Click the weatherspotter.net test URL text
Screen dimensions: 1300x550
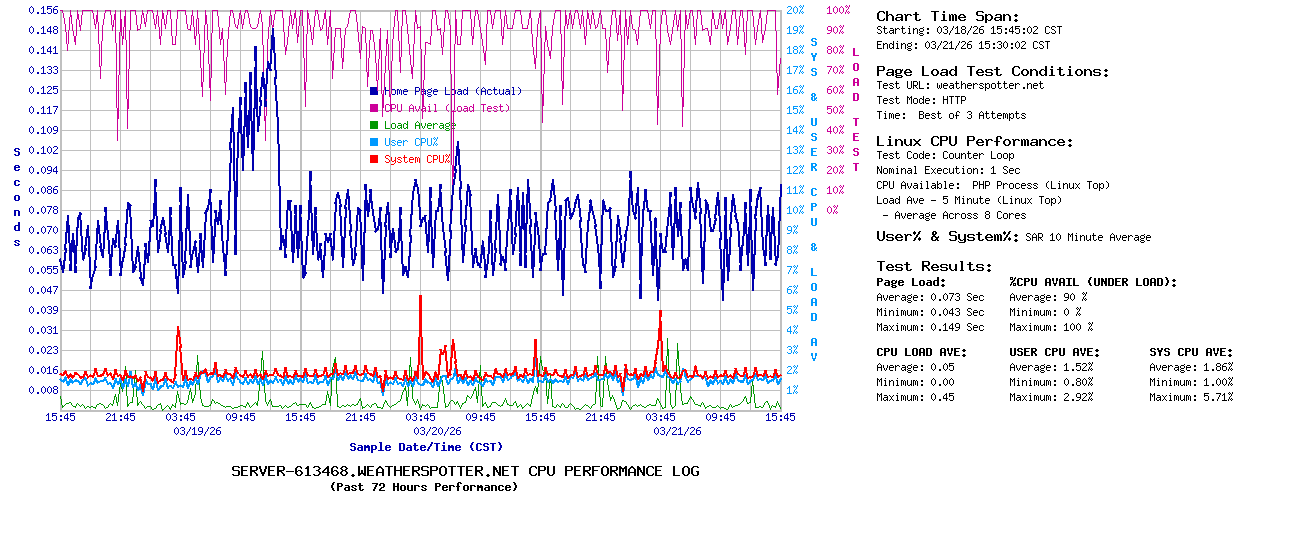point(989,85)
